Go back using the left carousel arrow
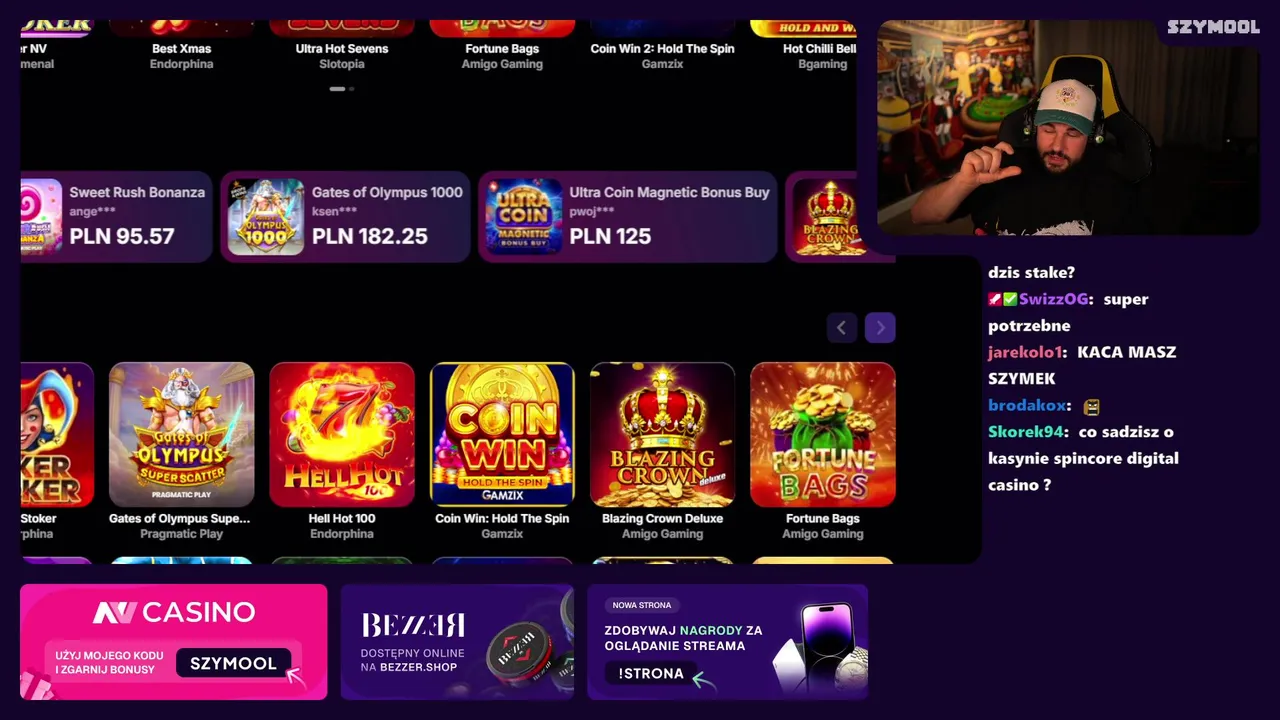1280x720 pixels. (x=842, y=327)
